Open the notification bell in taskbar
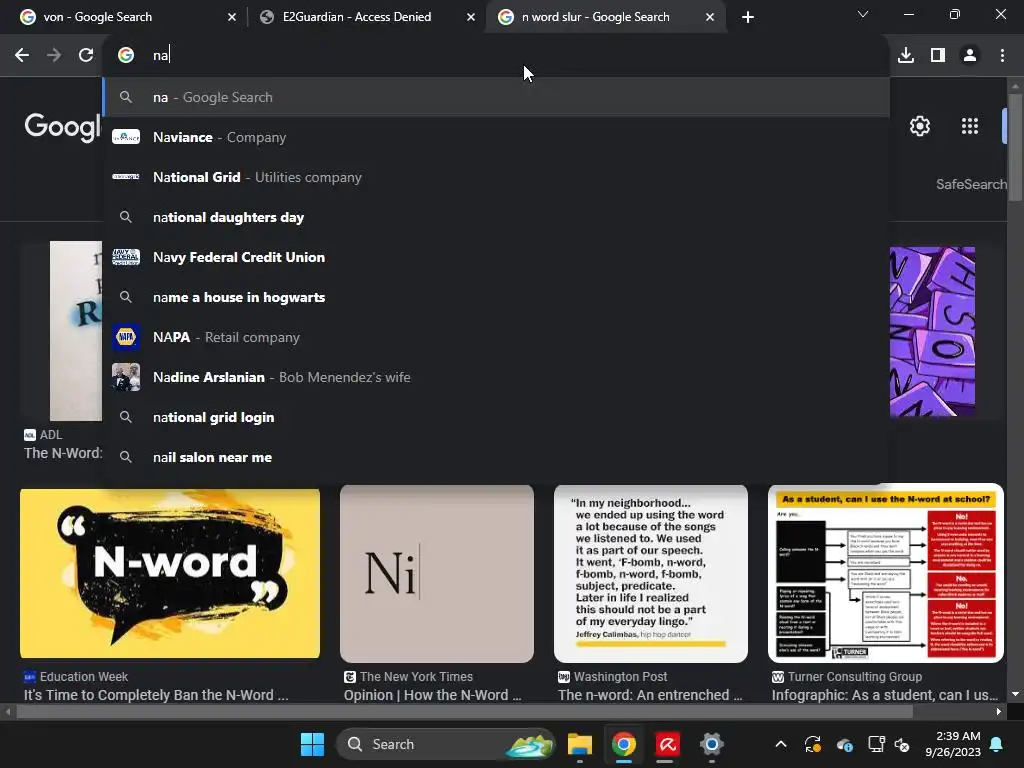The image size is (1024, 768). click(x=997, y=744)
